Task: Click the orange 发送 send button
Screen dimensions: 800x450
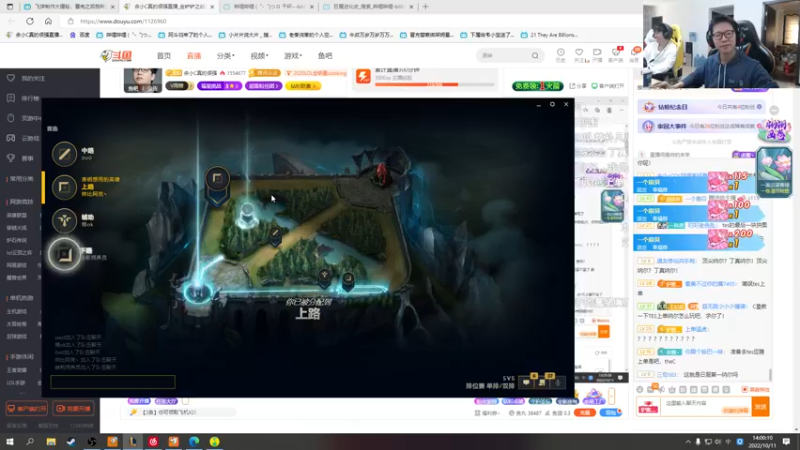Action: [x=760, y=407]
